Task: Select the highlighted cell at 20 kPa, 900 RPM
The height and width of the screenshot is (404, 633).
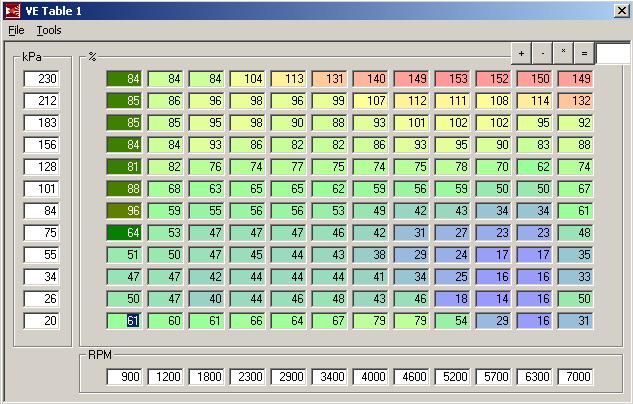Action: [x=126, y=321]
